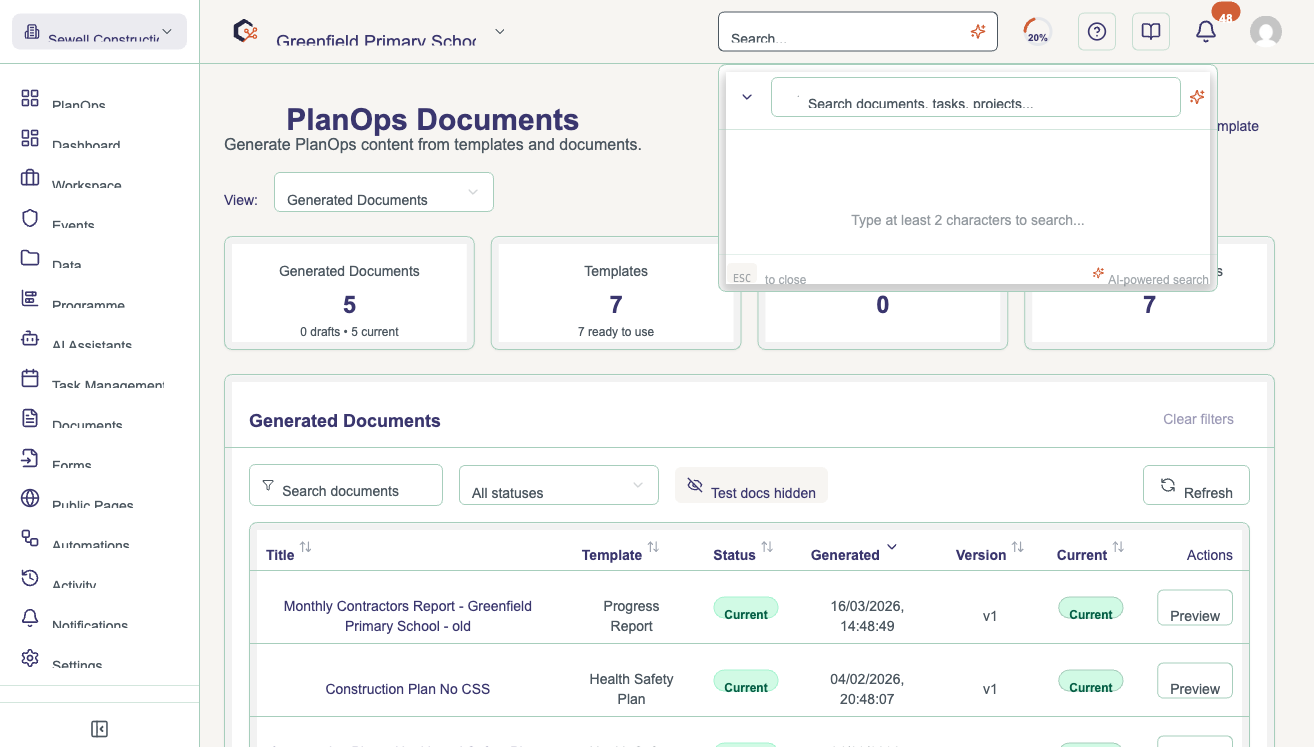The width and height of the screenshot is (1314, 747).
Task: Collapse the sidebar panel icon
Action: [x=99, y=729]
